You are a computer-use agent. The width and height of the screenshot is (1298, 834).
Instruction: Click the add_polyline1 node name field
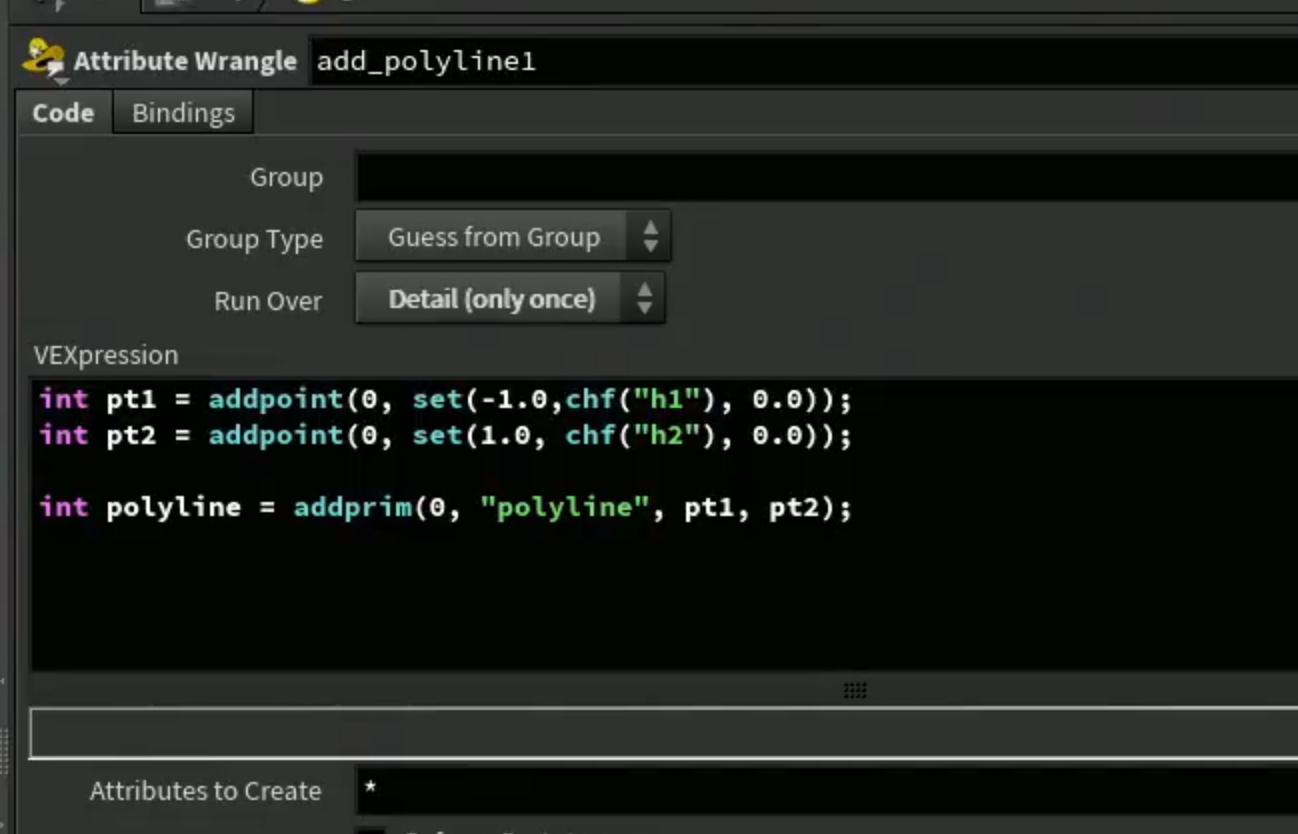click(803, 62)
